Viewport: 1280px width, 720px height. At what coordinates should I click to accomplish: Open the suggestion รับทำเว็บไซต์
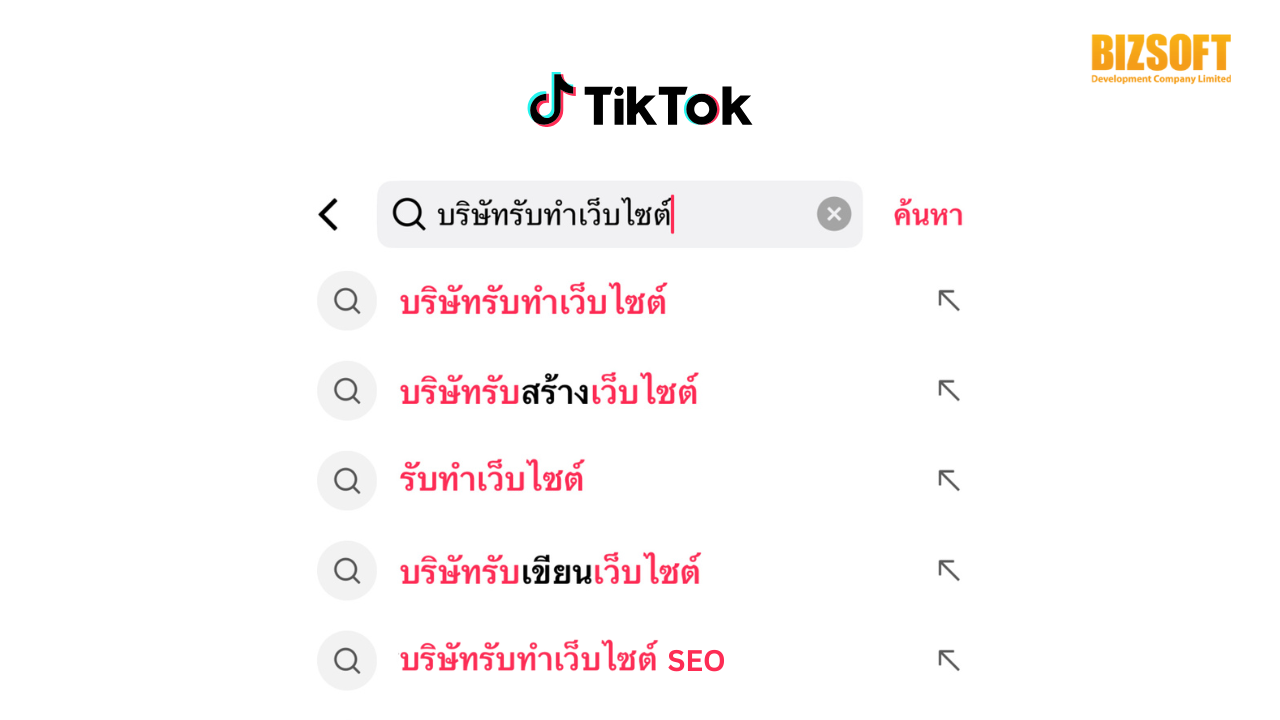click(x=492, y=480)
